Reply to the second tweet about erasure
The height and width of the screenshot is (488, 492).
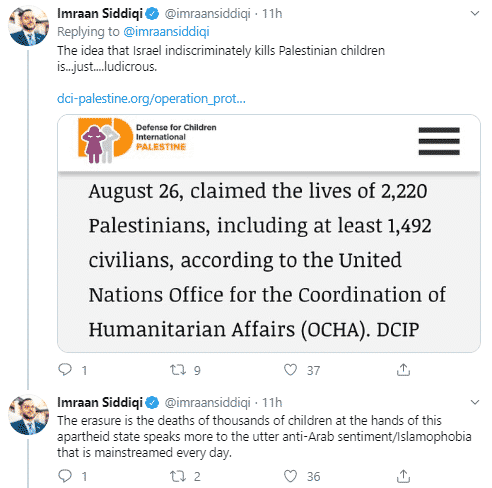click(65, 476)
